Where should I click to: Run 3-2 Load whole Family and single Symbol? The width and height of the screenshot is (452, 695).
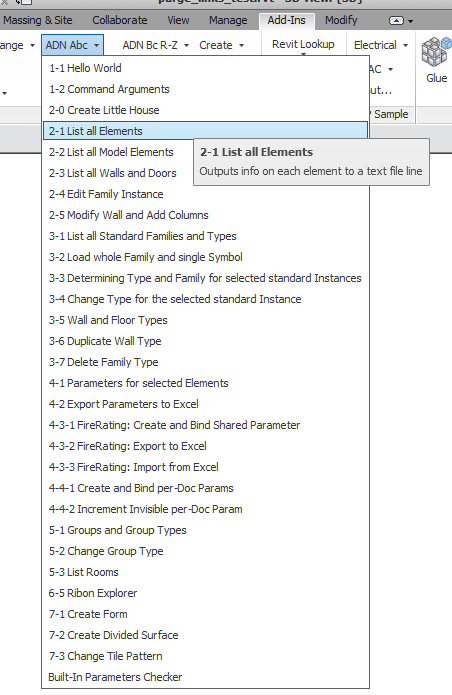pyautogui.click(x=206, y=257)
